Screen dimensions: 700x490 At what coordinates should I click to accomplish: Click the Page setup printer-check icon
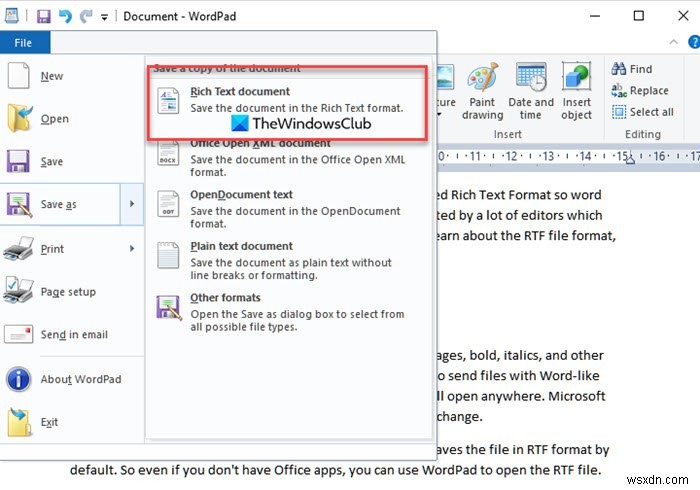tap(18, 291)
